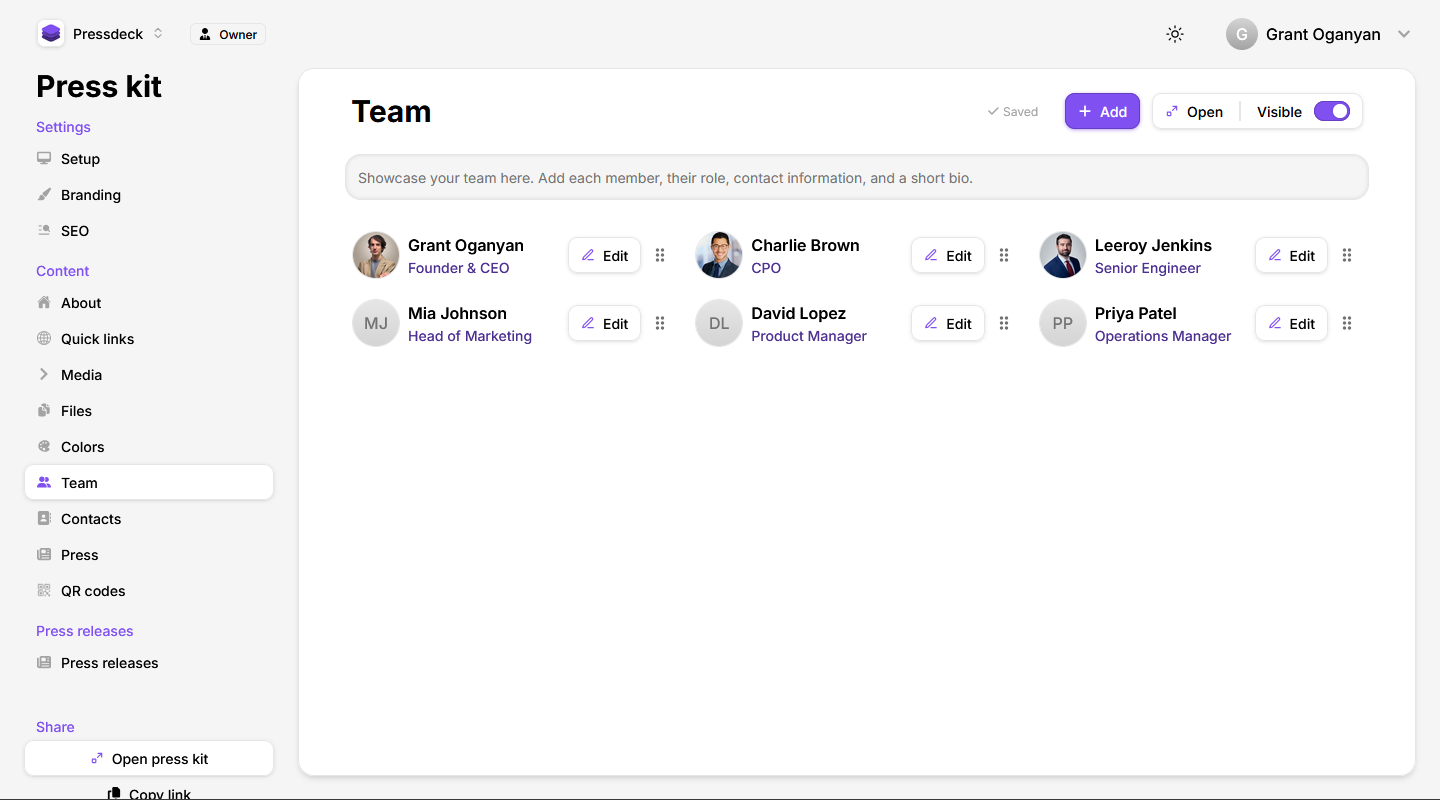This screenshot has width=1440, height=800.
Task: Click drag handle beside Priya Patel's Edit button
Action: tap(1347, 323)
